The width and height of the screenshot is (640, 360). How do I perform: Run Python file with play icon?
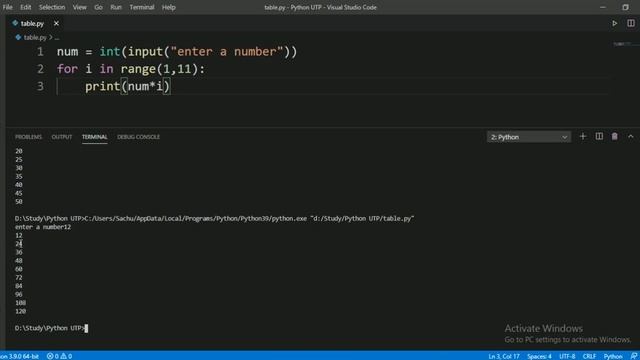614,24
